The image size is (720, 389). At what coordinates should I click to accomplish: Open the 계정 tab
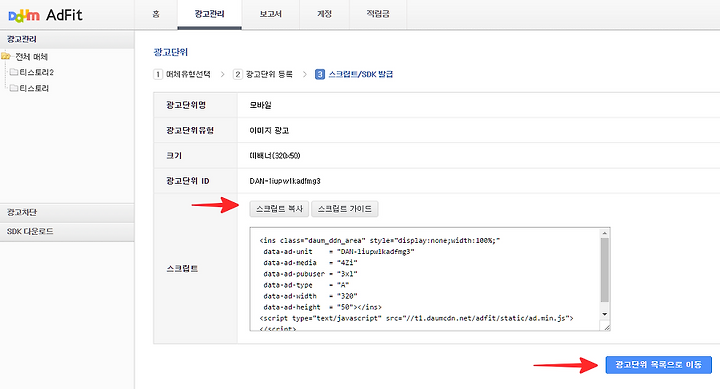(324, 14)
